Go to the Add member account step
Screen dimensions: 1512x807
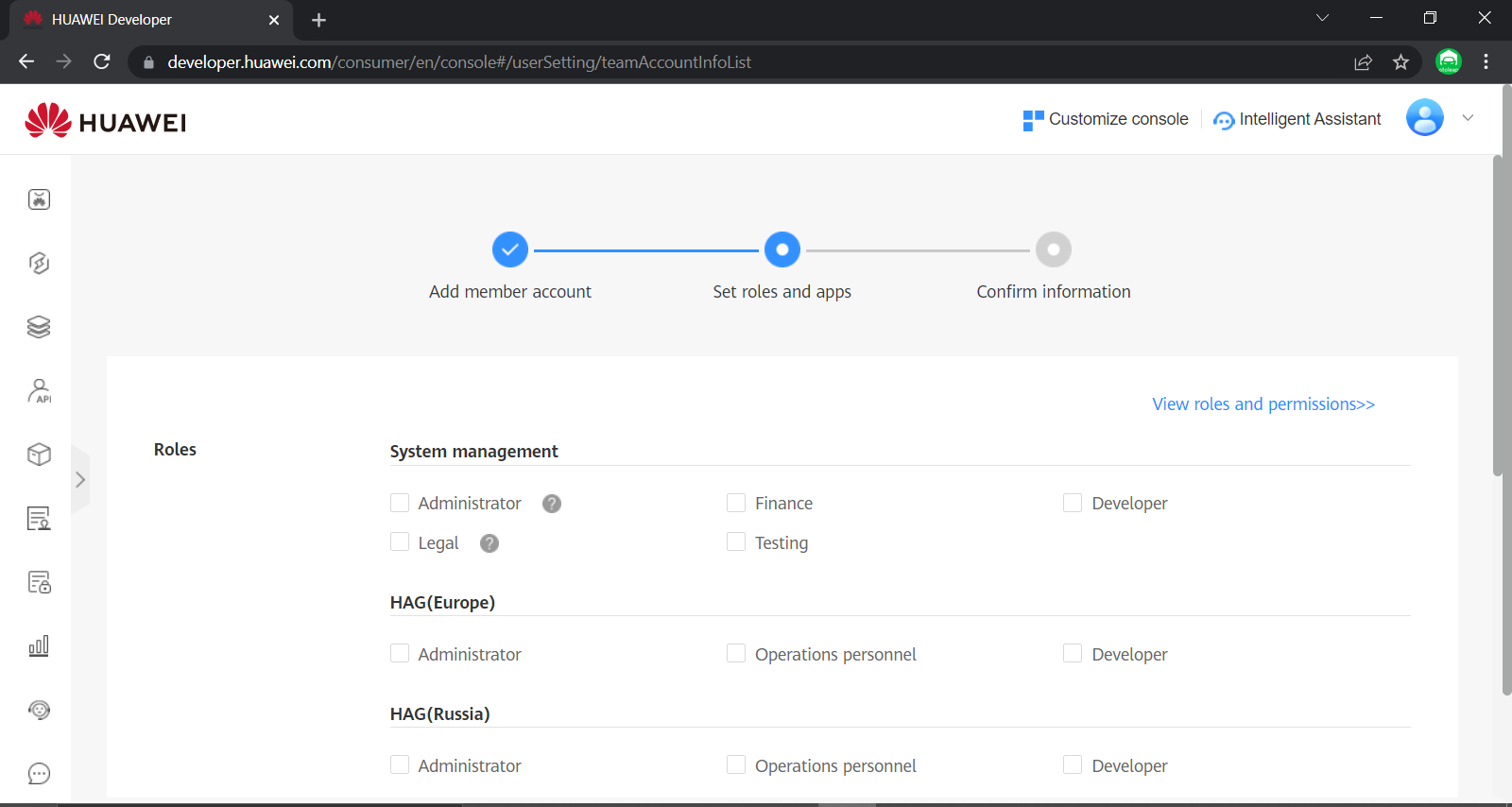pyautogui.click(x=510, y=250)
